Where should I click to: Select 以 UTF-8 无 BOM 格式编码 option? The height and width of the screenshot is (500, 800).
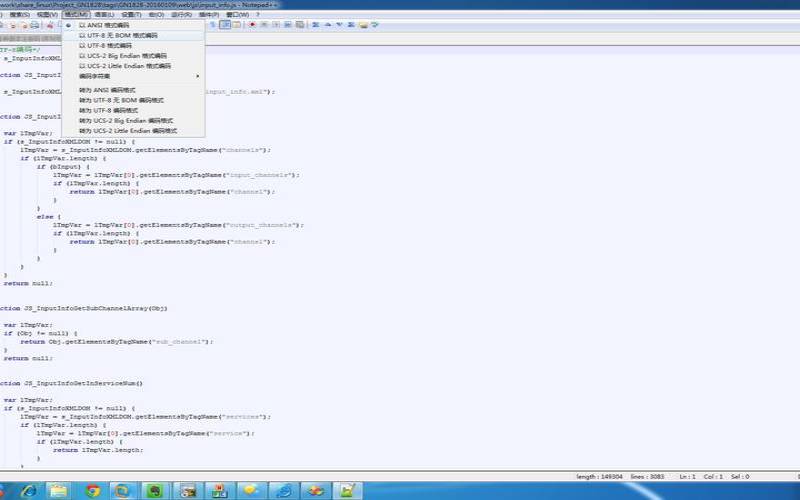pos(134,35)
